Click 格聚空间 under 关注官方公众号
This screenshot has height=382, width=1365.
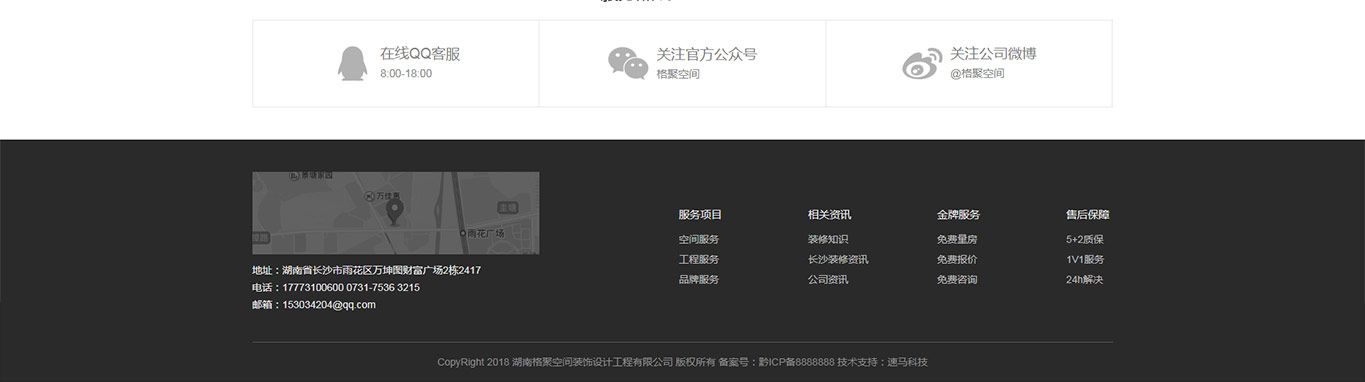678,74
